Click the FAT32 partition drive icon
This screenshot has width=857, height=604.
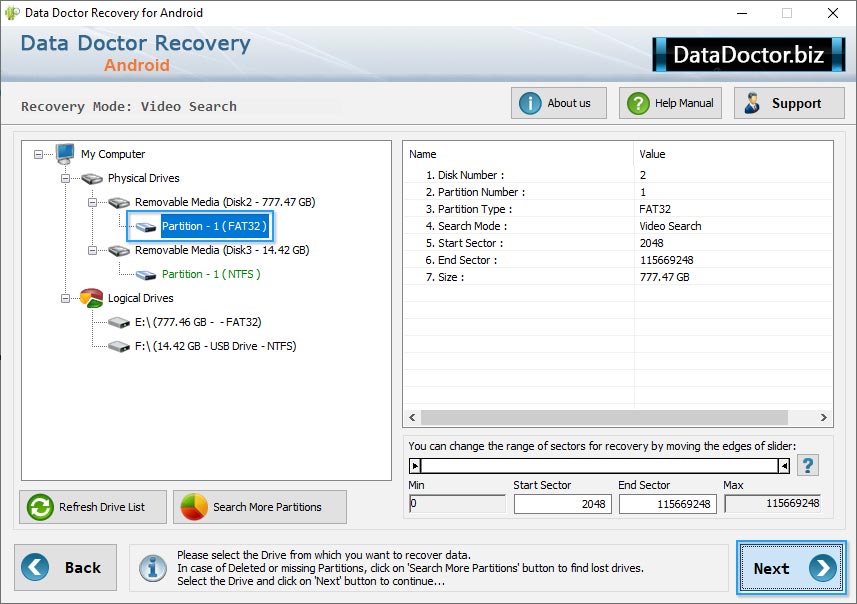pos(146,226)
